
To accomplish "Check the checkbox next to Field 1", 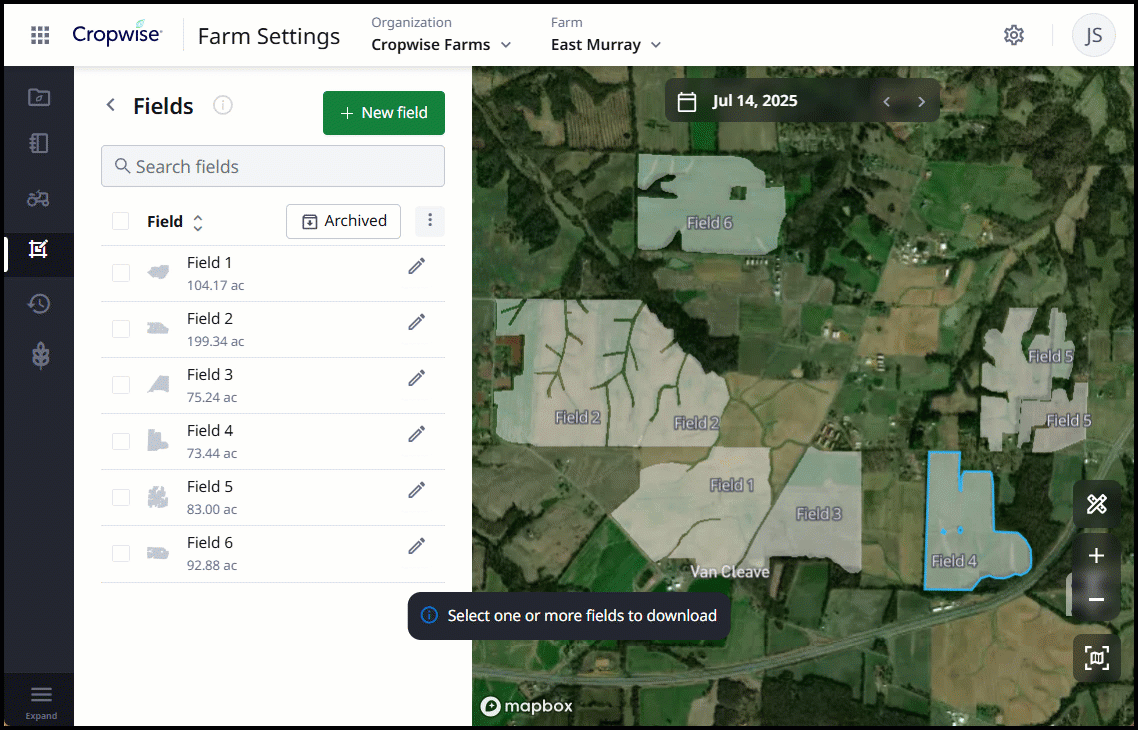I will 120,271.
